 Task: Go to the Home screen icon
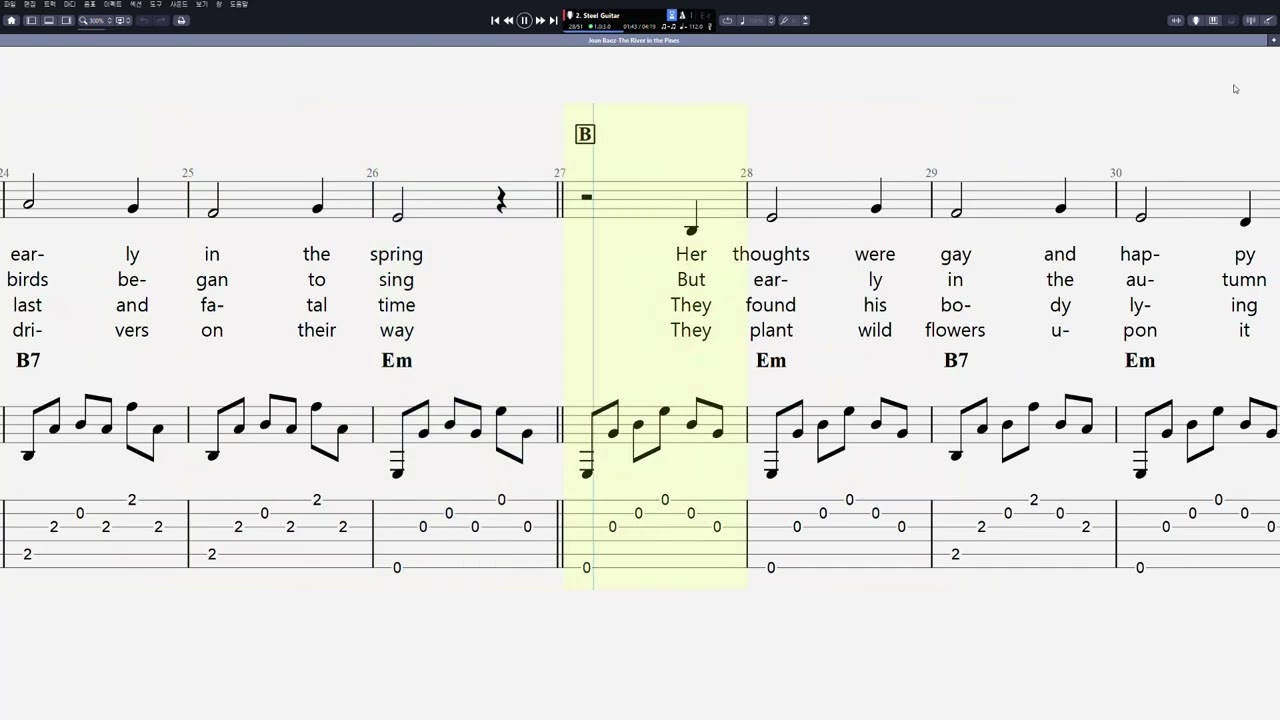pyautogui.click(x=11, y=20)
